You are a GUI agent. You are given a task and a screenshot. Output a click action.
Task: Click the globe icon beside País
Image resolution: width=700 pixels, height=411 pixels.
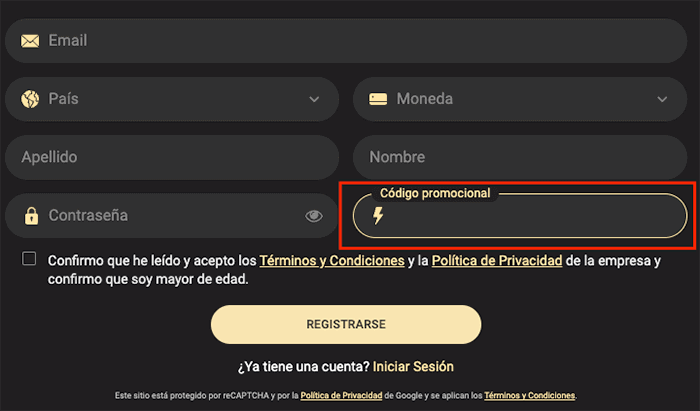[30, 99]
